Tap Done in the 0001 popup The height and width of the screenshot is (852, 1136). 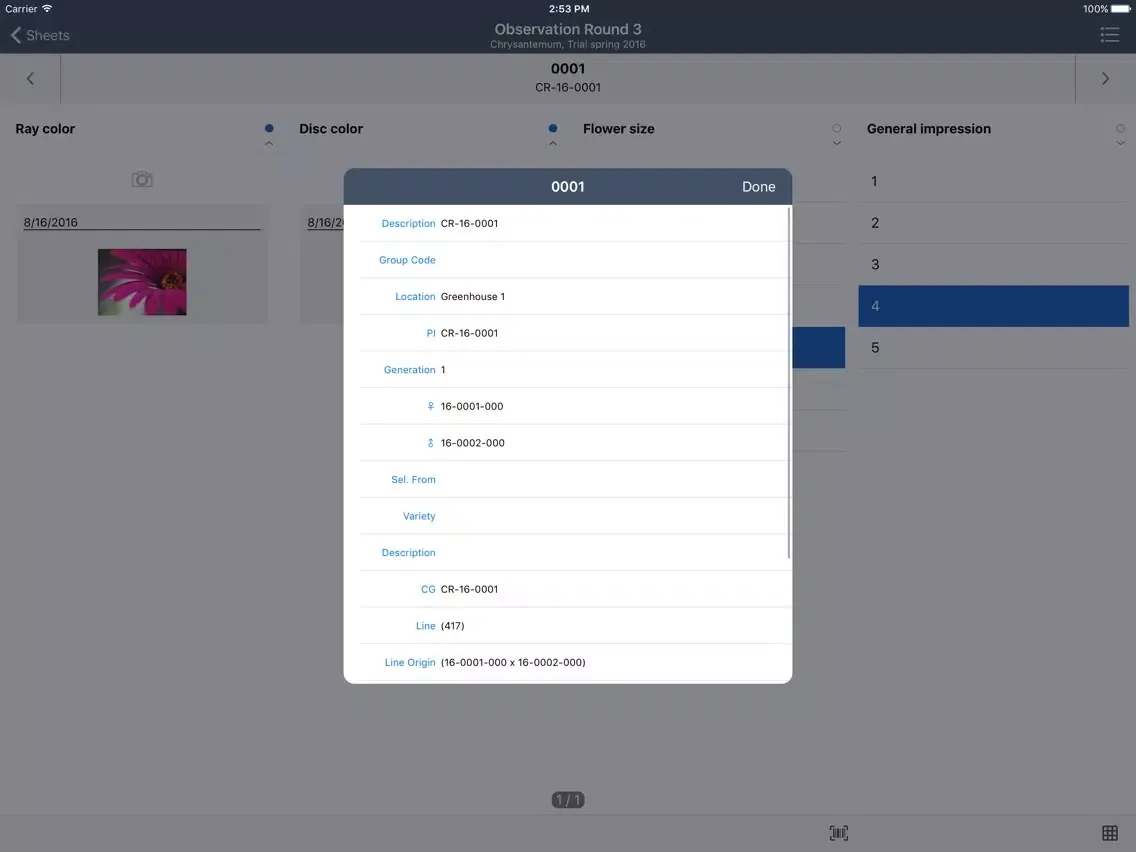click(x=758, y=187)
